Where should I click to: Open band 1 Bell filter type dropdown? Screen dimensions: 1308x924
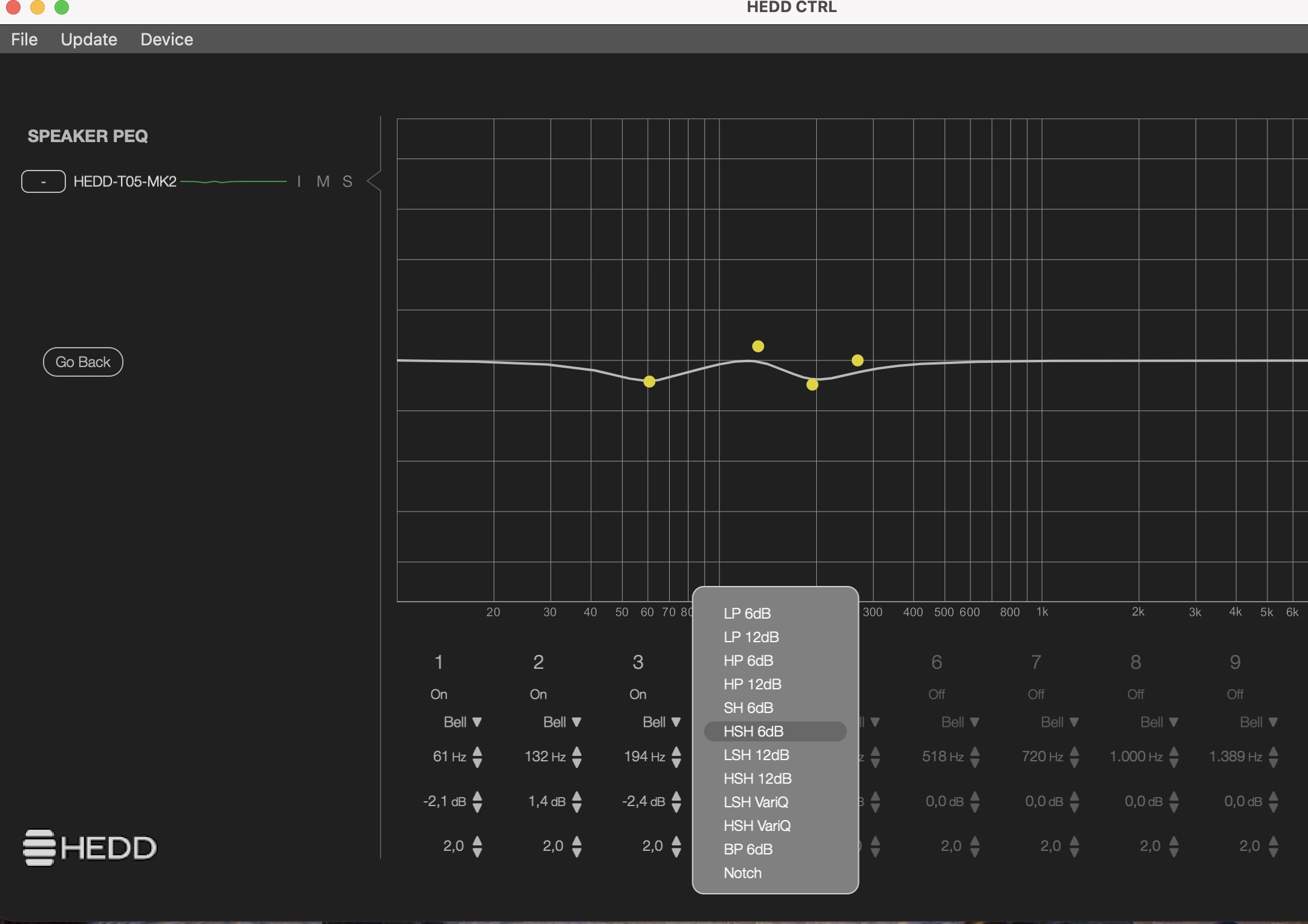point(463,722)
